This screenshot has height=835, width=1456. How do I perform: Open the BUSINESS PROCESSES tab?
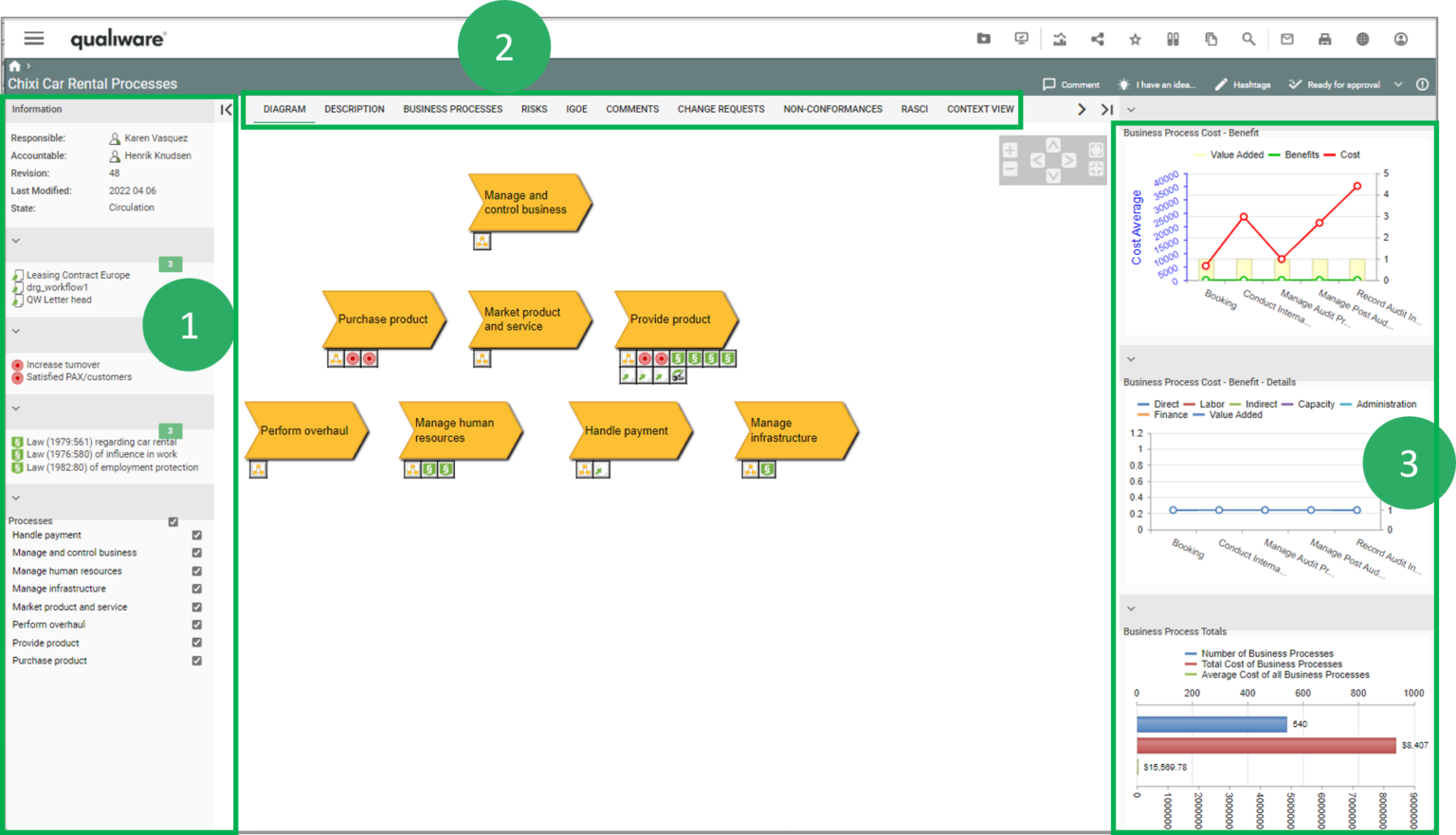[452, 109]
